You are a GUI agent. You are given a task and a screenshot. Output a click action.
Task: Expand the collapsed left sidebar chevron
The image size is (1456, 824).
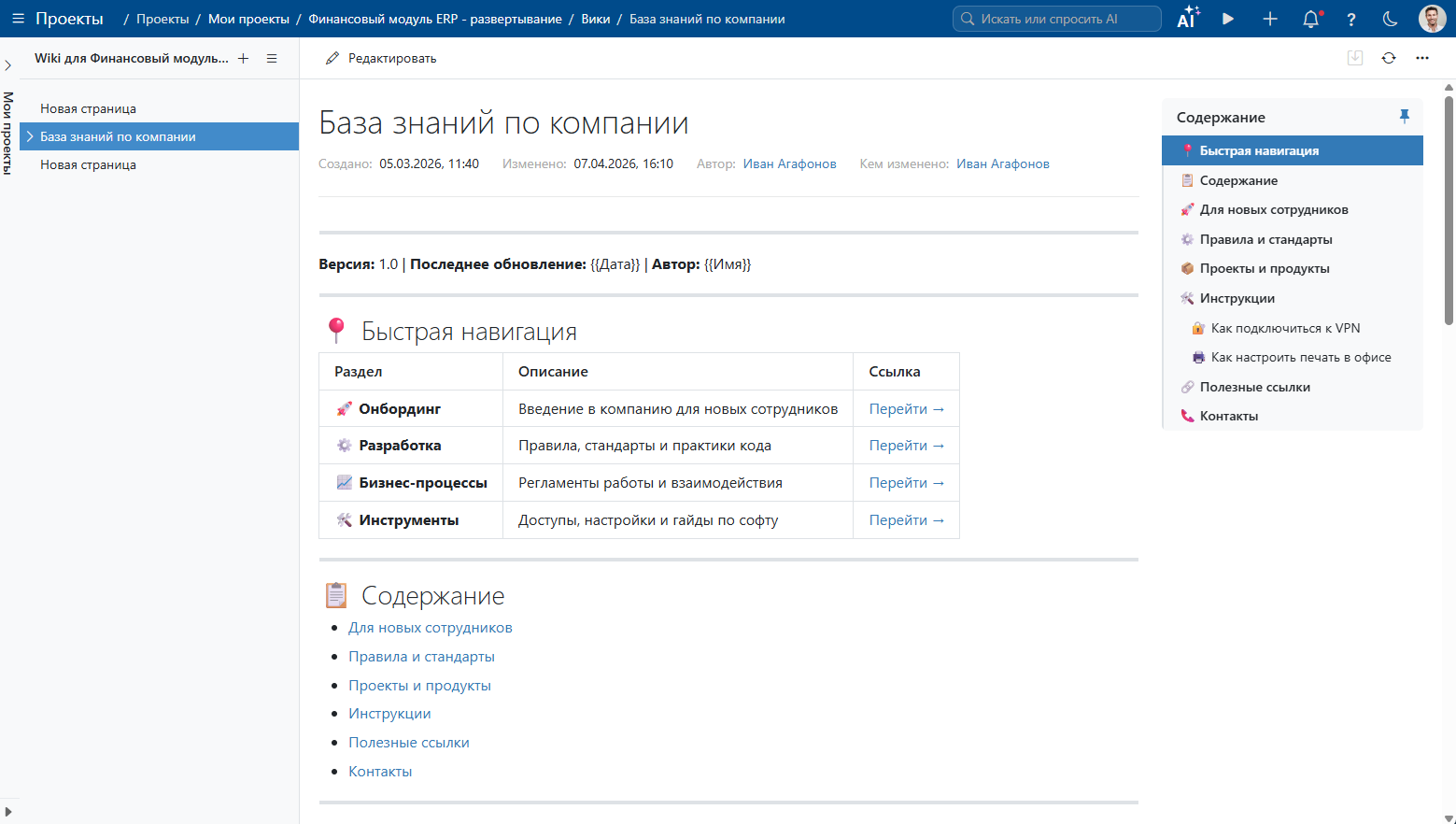coord(7,65)
